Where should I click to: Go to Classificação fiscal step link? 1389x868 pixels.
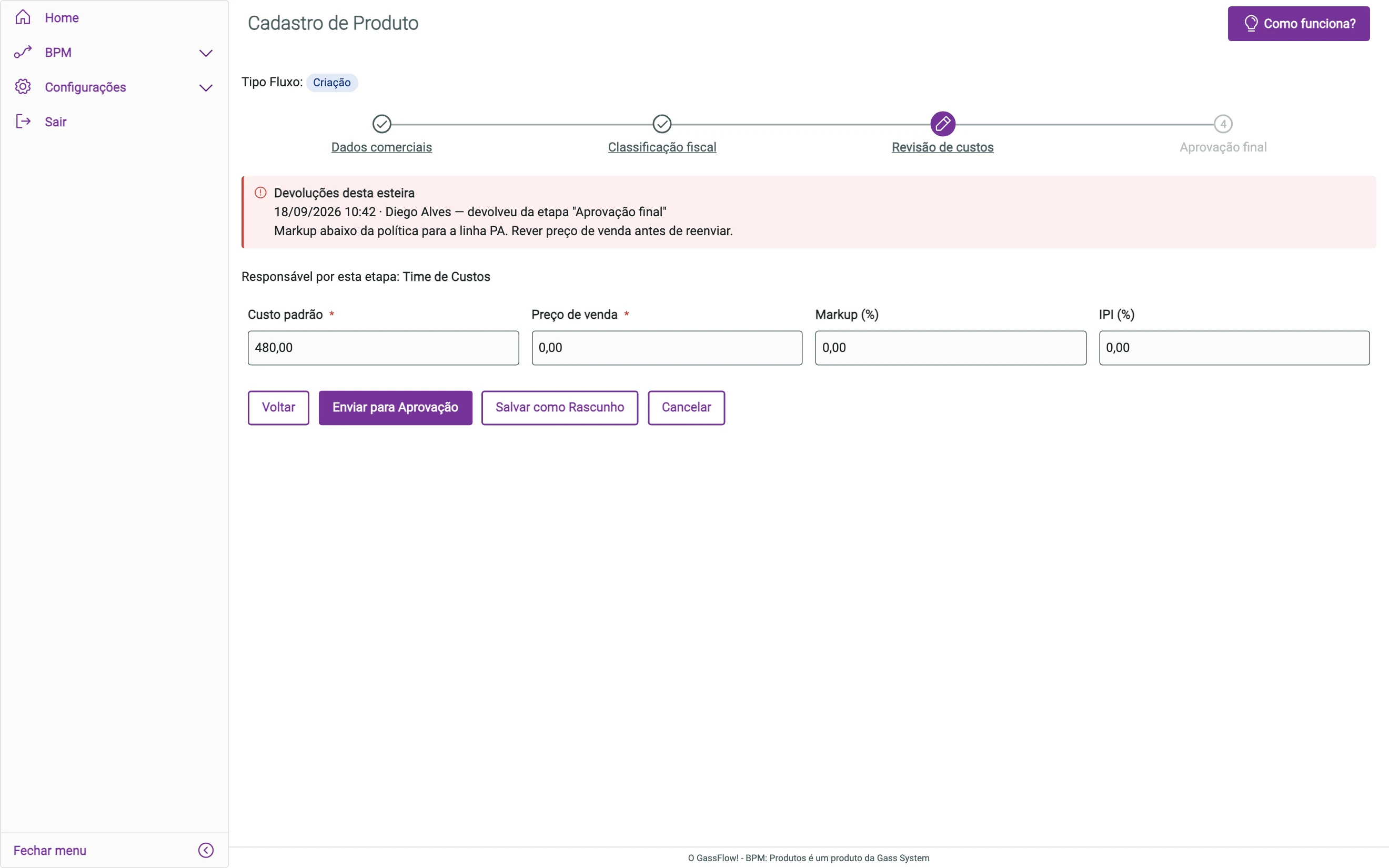point(662,147)
